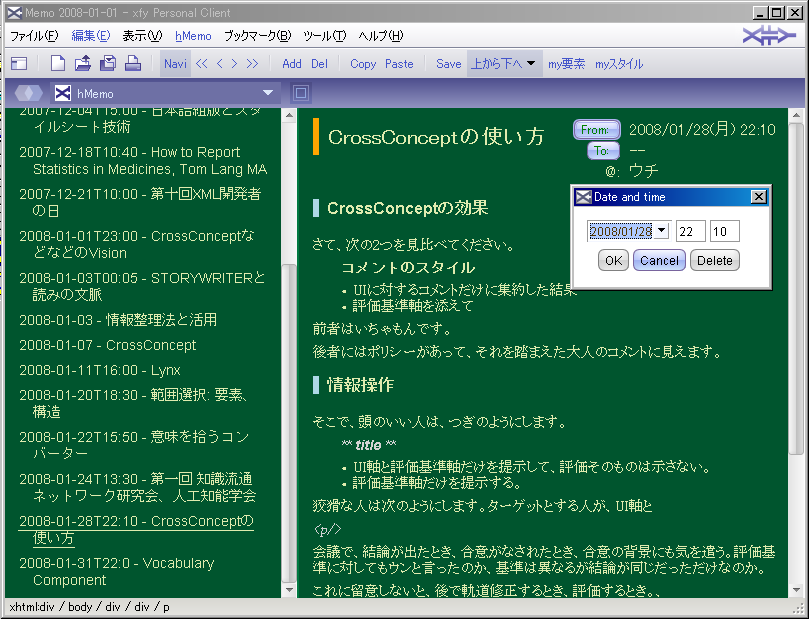Open entry 2008-01-11T16:00 Lynx

[100, 370]
